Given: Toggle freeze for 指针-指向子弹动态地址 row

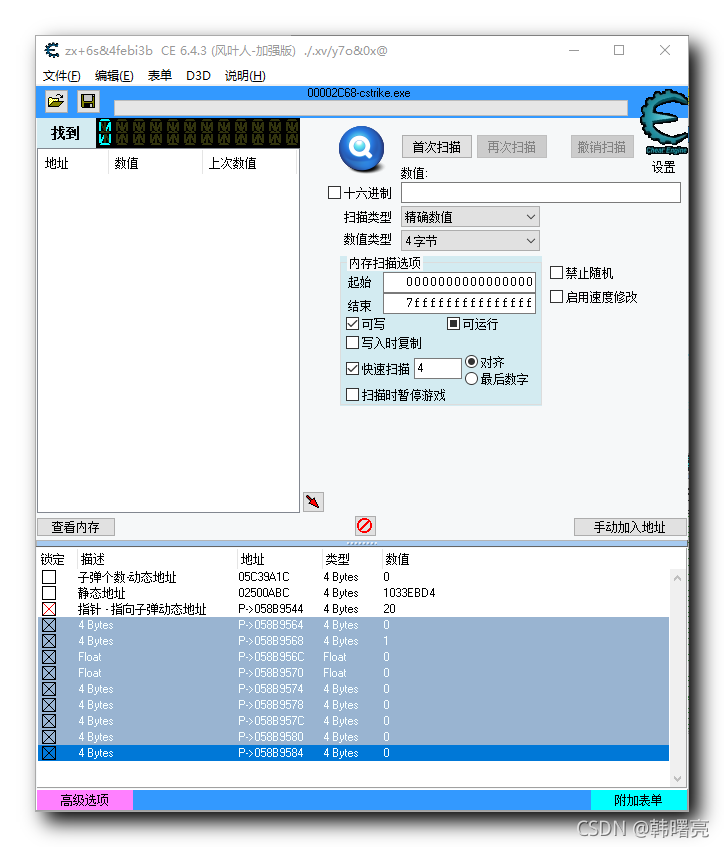Looking at the screenshot, I should point(49,609).
